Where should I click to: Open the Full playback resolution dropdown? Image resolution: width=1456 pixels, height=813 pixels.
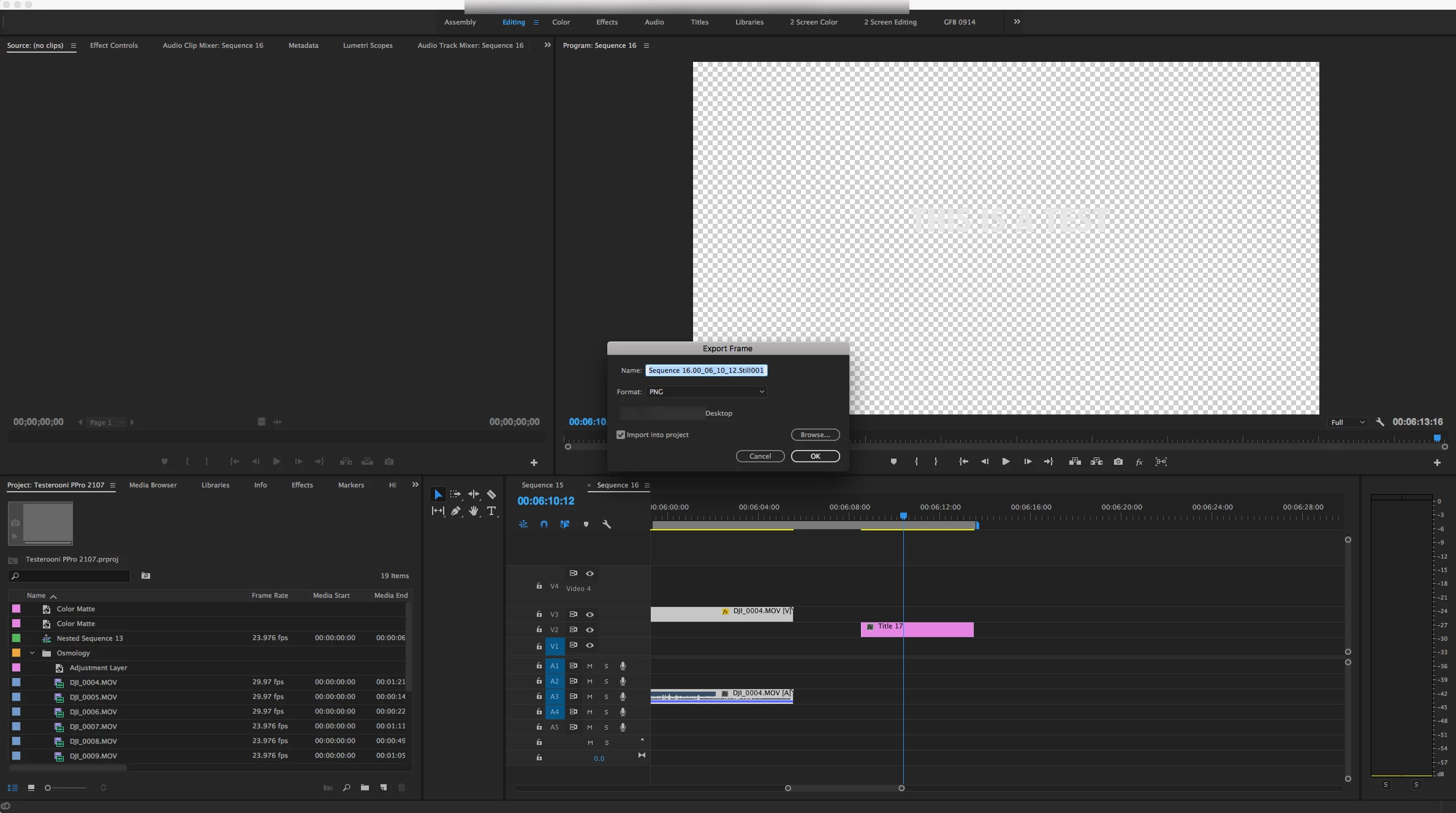1347,422
